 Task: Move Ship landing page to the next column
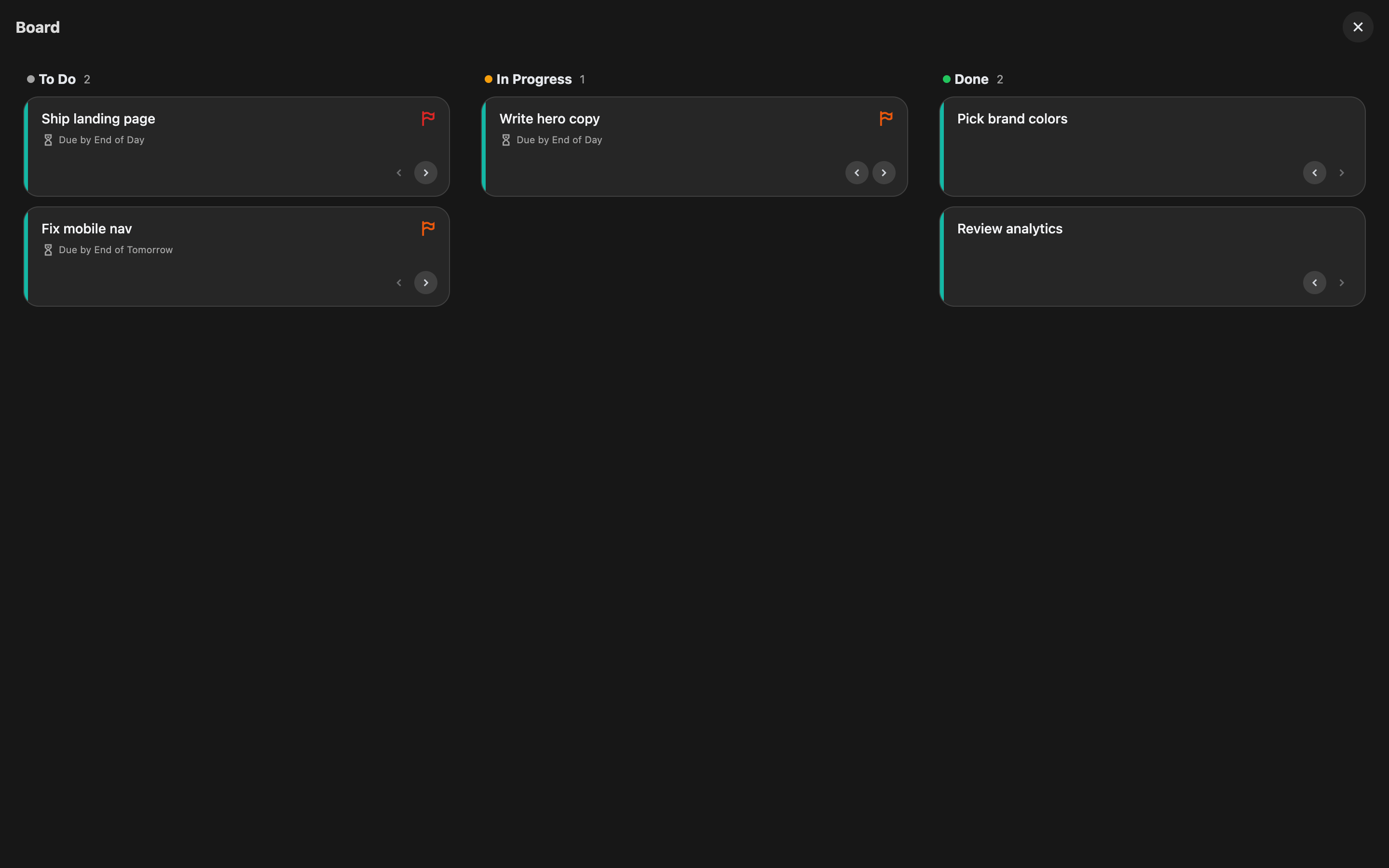[x=426, y=173]
